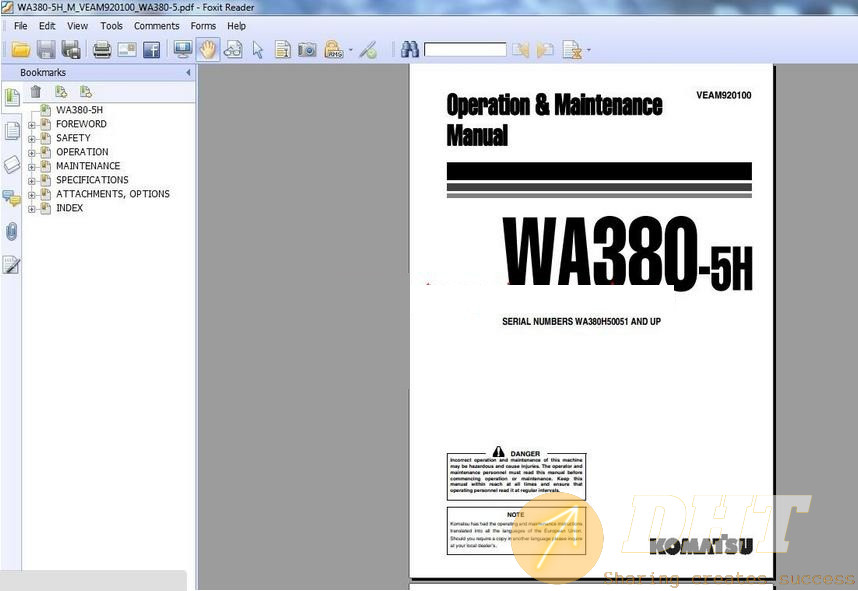The image size is (858, 591).
Task: Click the Email envelope icon
Action: (127, 50)
